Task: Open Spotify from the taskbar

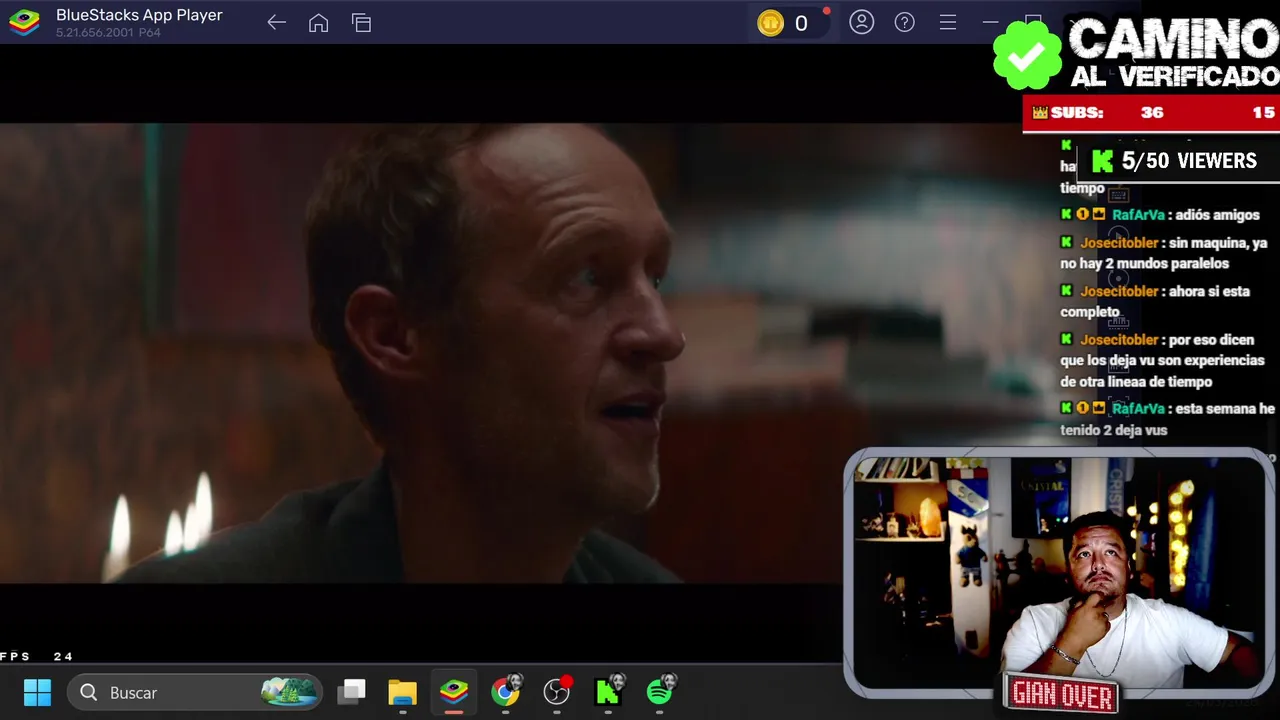Action: [x=660, y=691]
